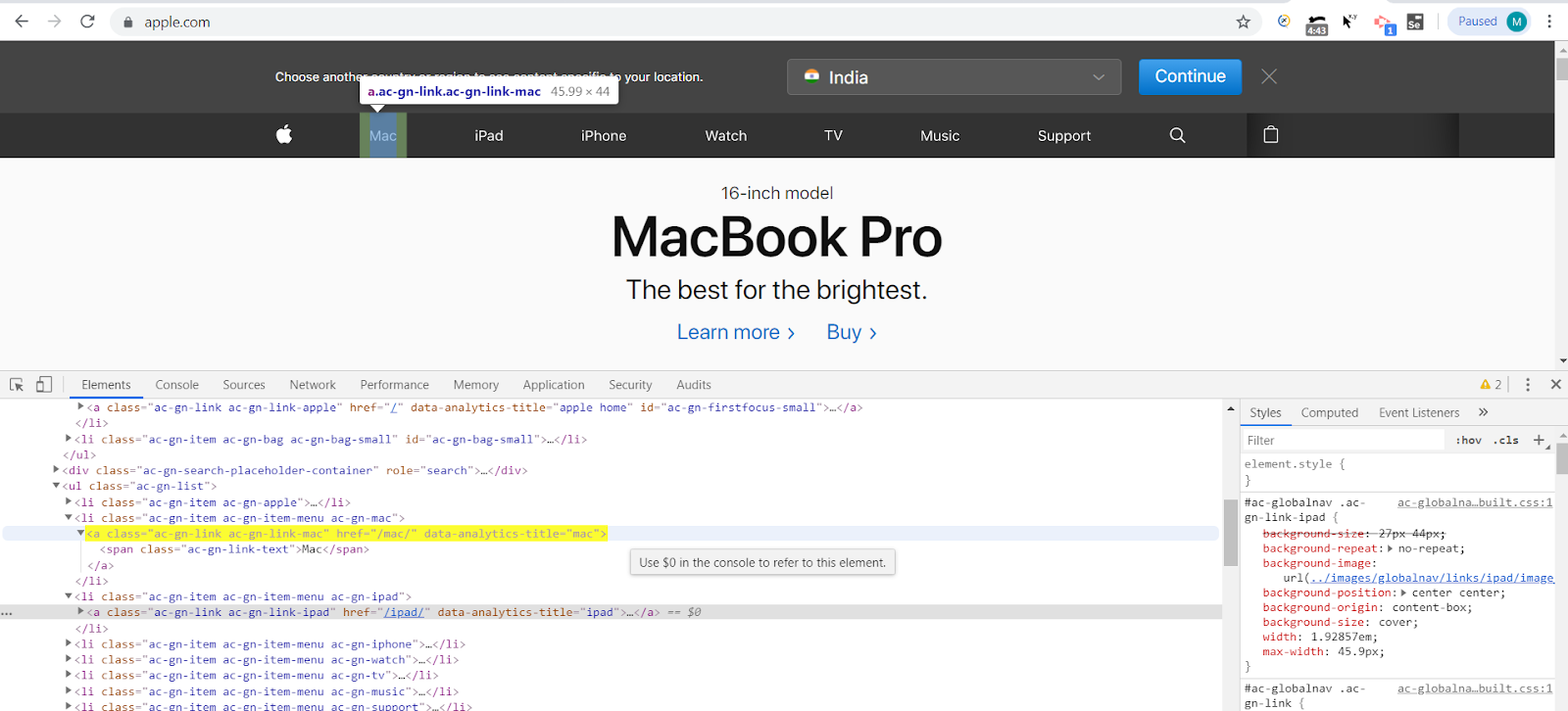The height and width of the screenshot is (711, 1568).
Task: Expand the li ac-gn-apple node
Action: click(x=68, y=502)
